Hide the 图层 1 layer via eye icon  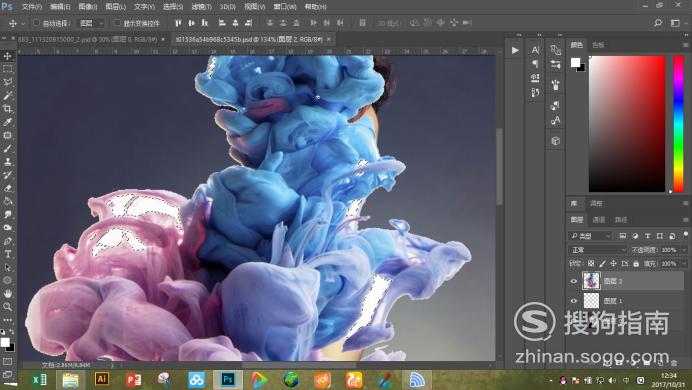pos(574,301)
